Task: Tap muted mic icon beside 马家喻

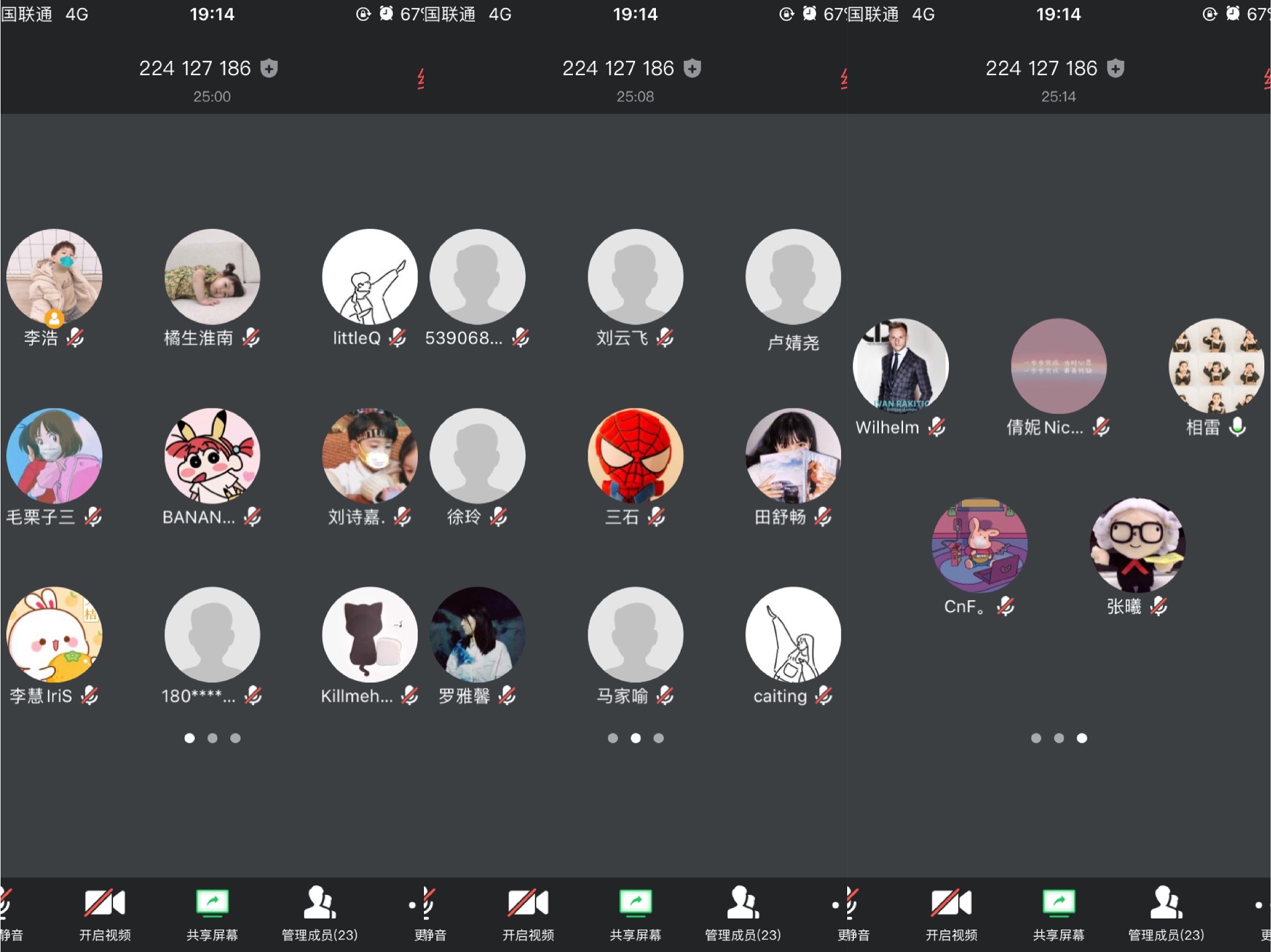Action: click(665, 695)
